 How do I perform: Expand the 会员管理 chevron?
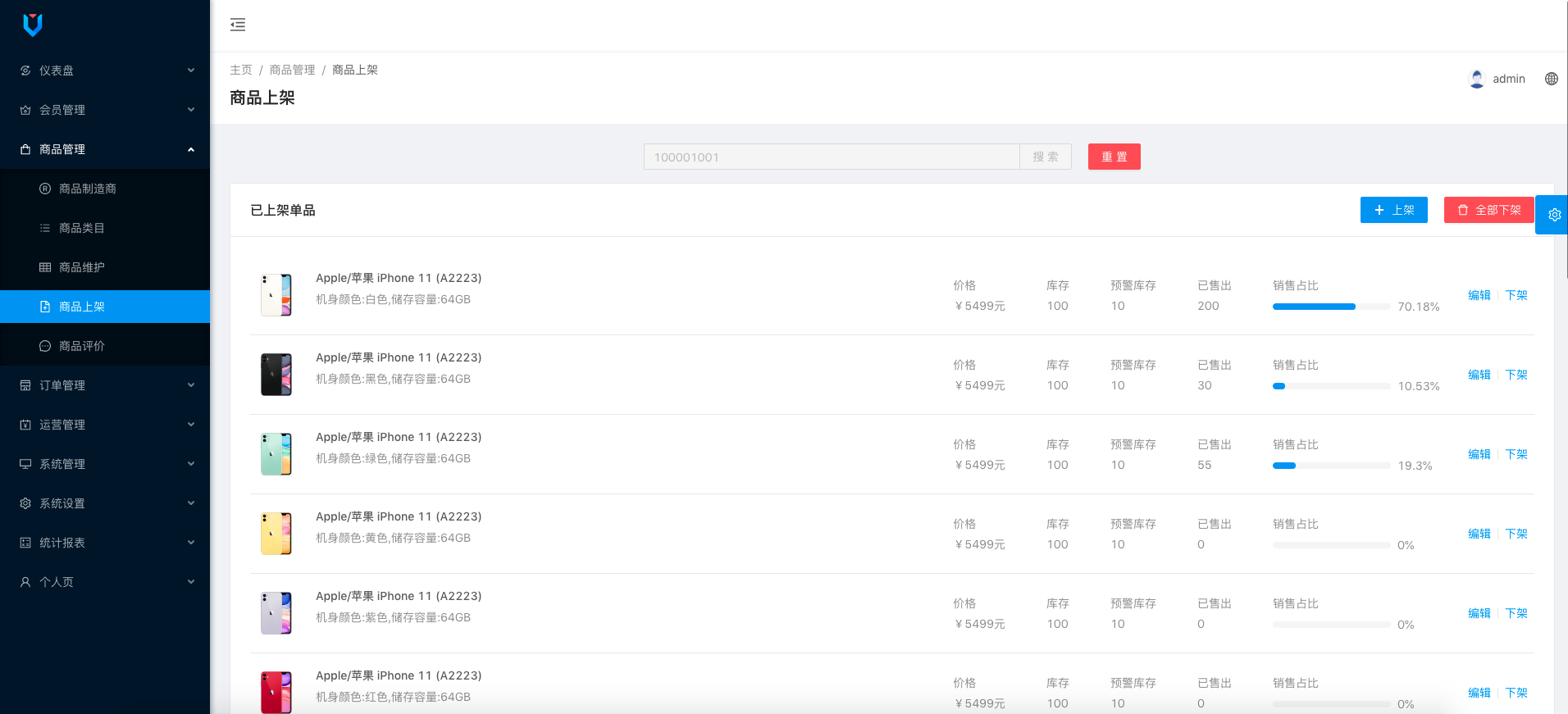click(x=191, y=110)
